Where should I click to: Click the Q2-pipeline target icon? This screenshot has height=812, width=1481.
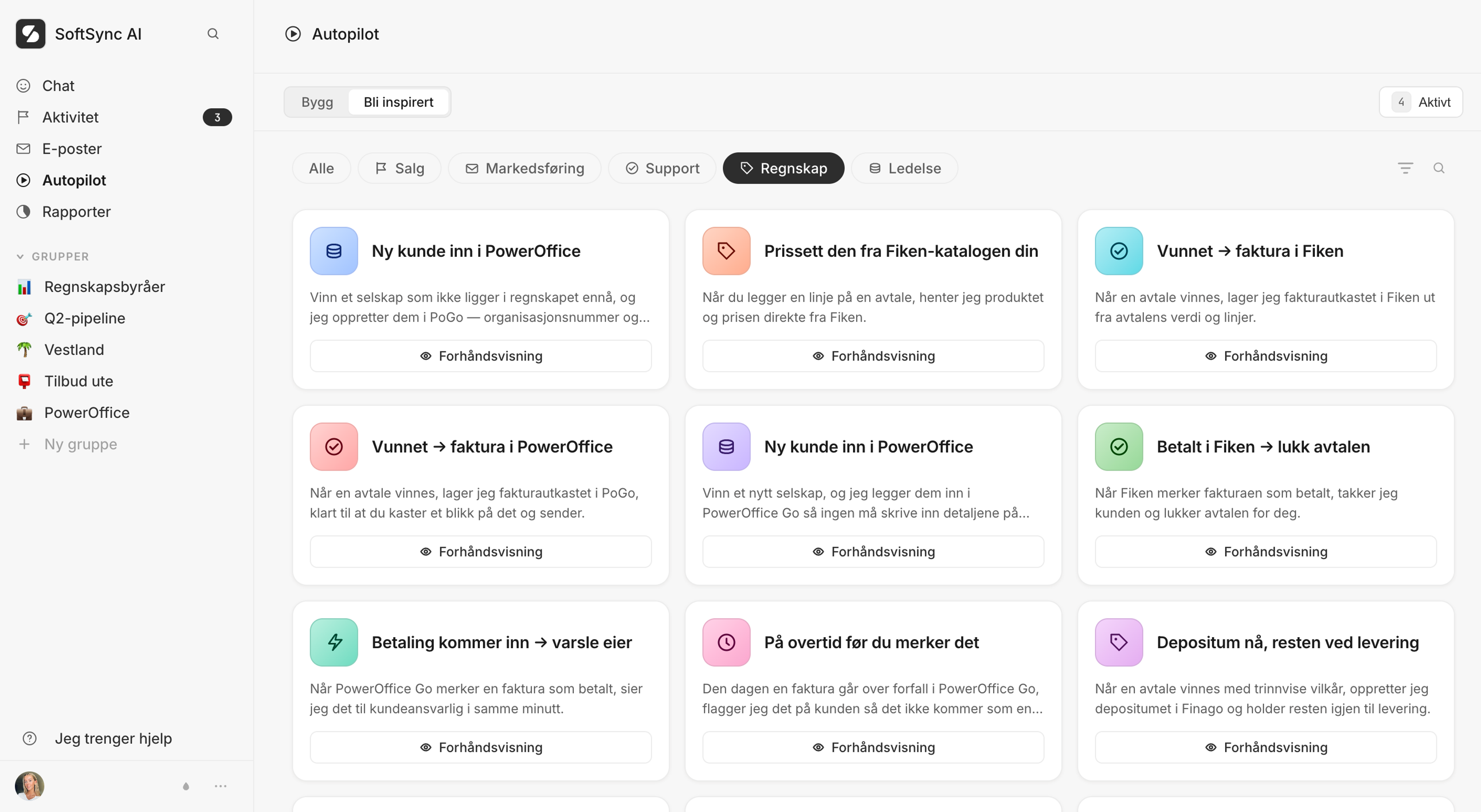(x=24, y=319)
